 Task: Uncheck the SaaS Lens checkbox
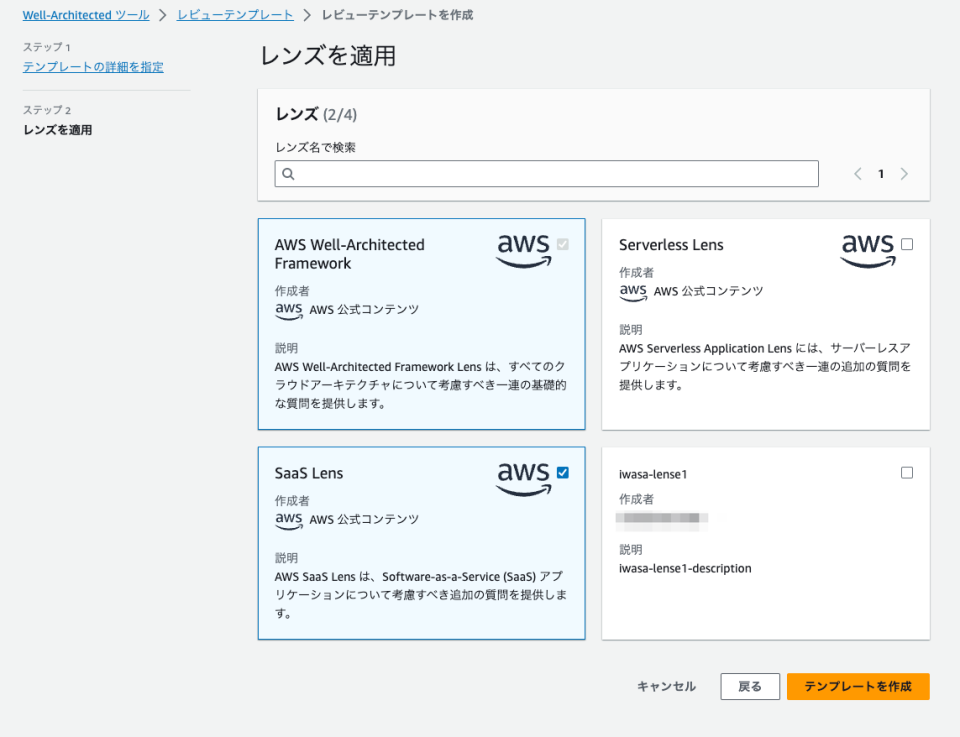coord(562,473)
